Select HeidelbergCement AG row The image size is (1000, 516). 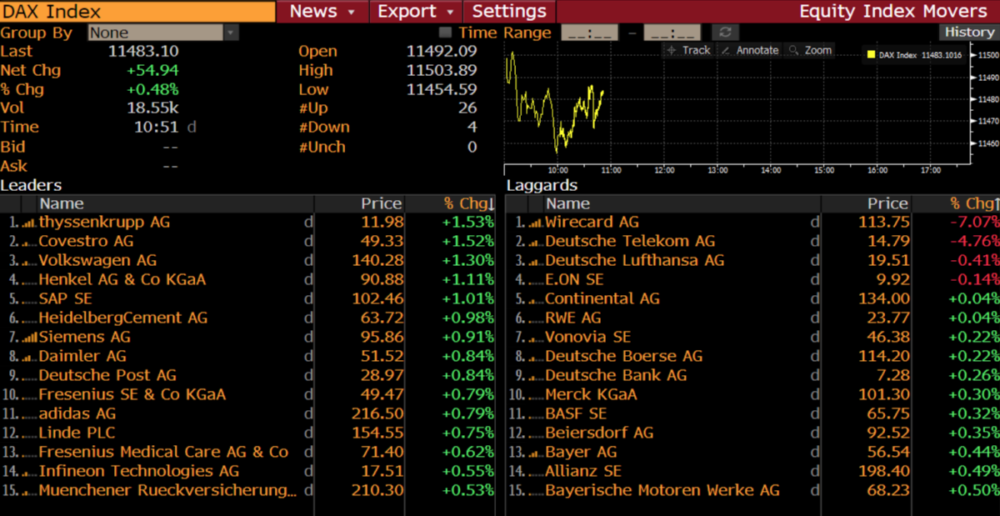click(x=248, y=318)
